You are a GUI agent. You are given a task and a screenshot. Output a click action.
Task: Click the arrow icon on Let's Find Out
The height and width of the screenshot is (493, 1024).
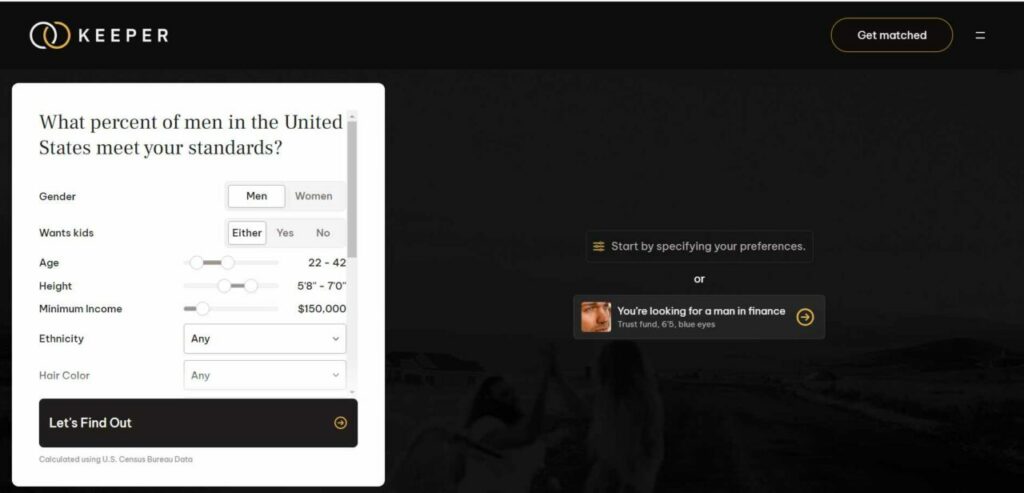(x=340, y=423)
